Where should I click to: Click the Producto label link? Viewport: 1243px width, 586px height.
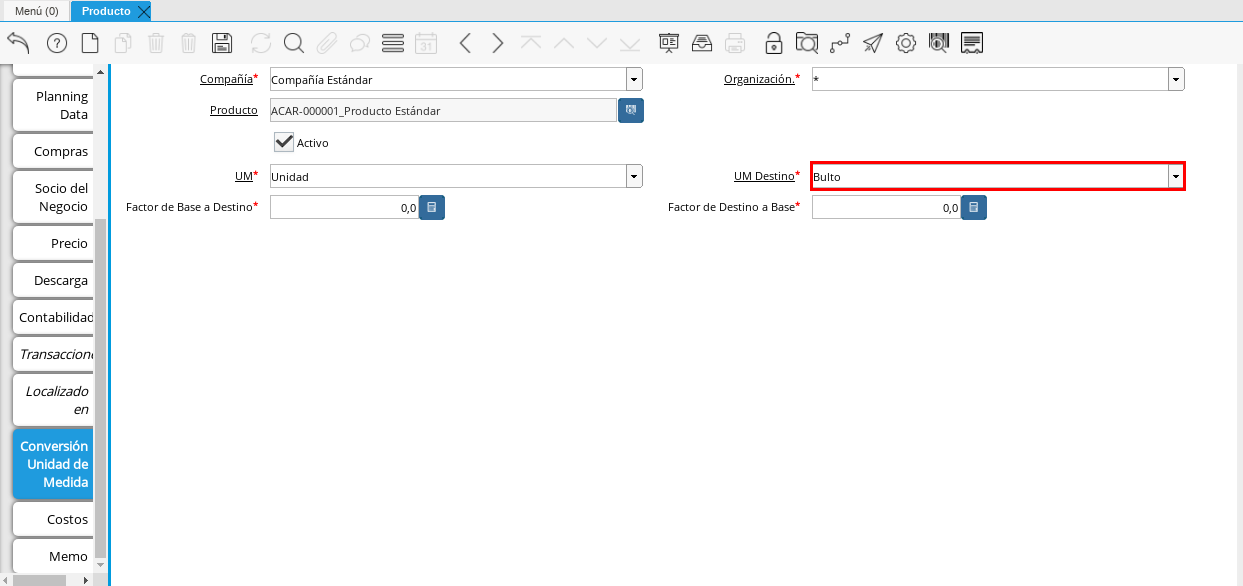tap(234, 110)
